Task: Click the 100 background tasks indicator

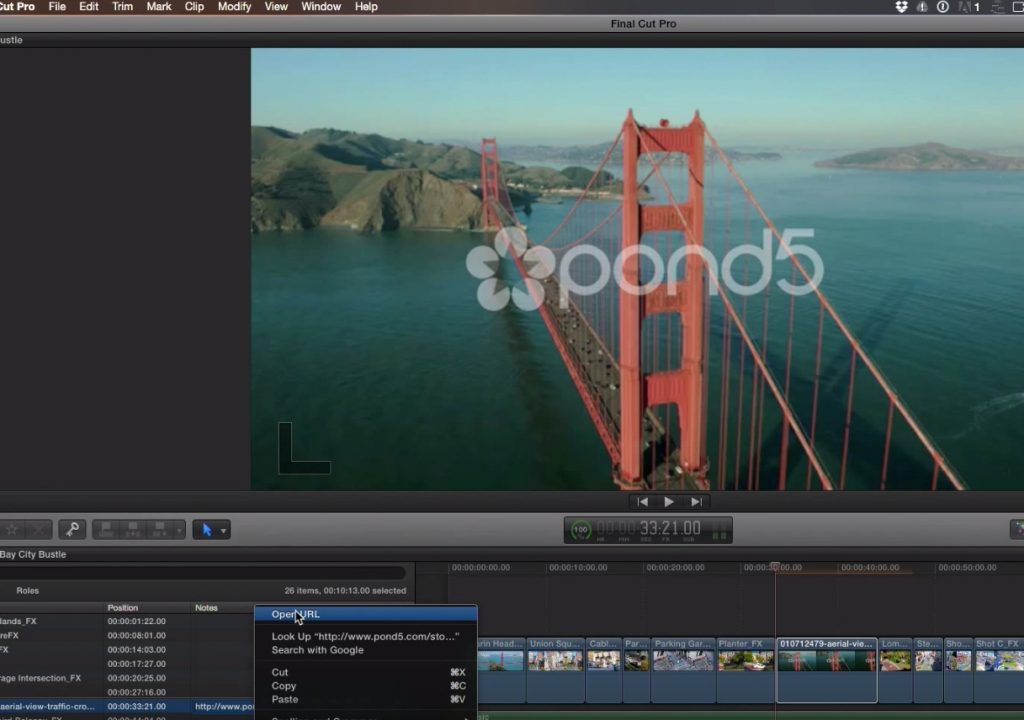Action: 581,530
